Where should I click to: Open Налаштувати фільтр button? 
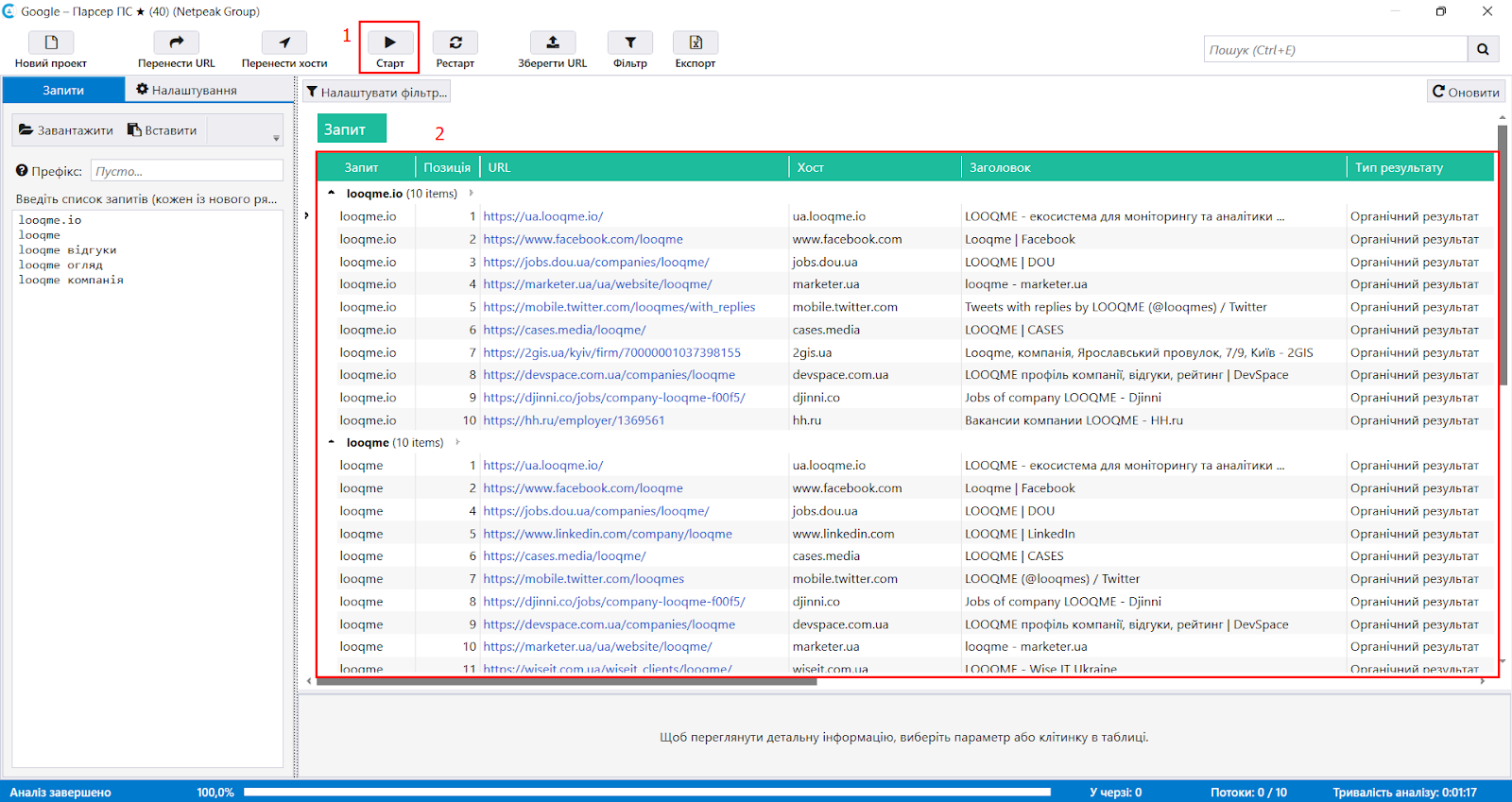coord(376,92)
